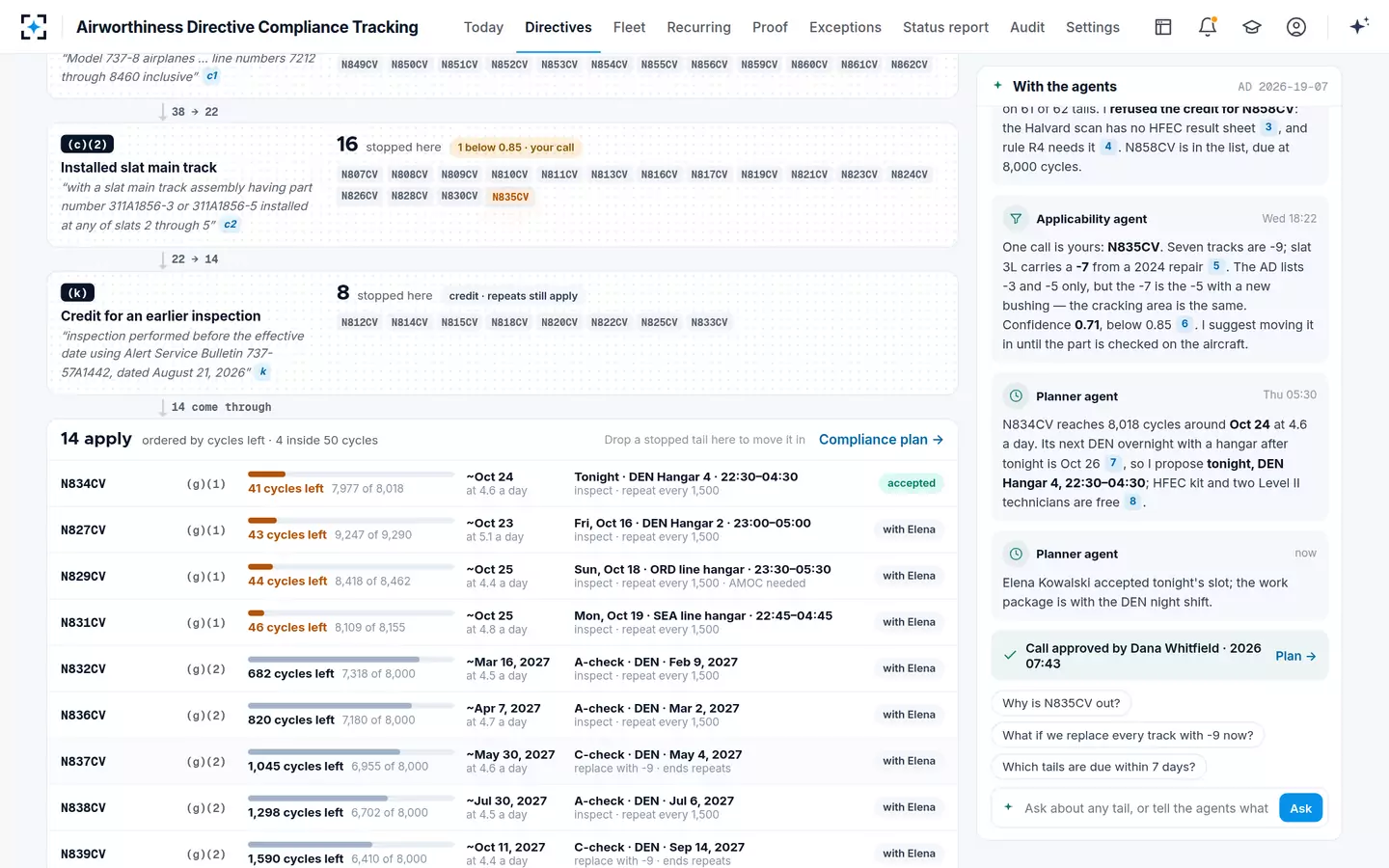1389x868 pixels.
Task: Click the graduation cap learning icon
Action: 1252,27
